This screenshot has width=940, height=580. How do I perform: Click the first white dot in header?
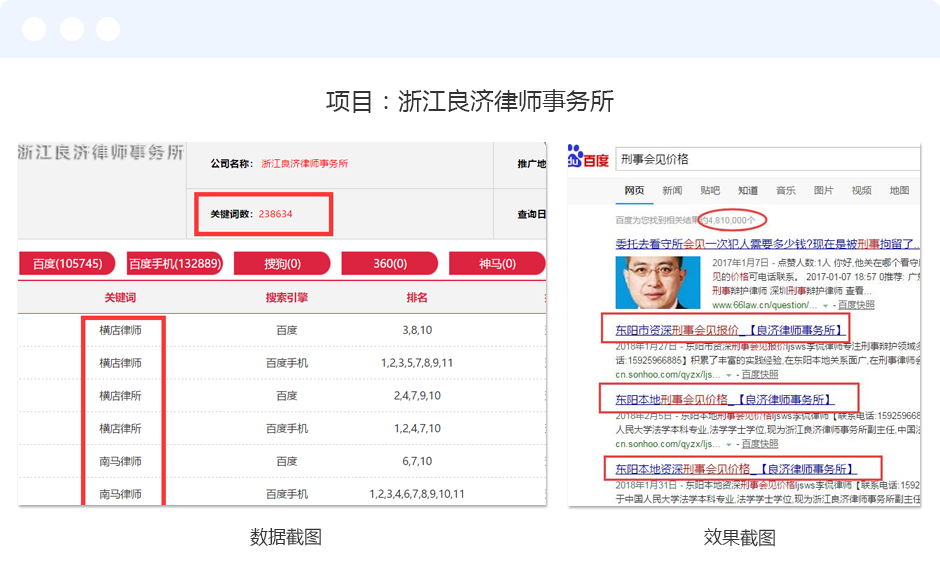(x=34, y=29)
